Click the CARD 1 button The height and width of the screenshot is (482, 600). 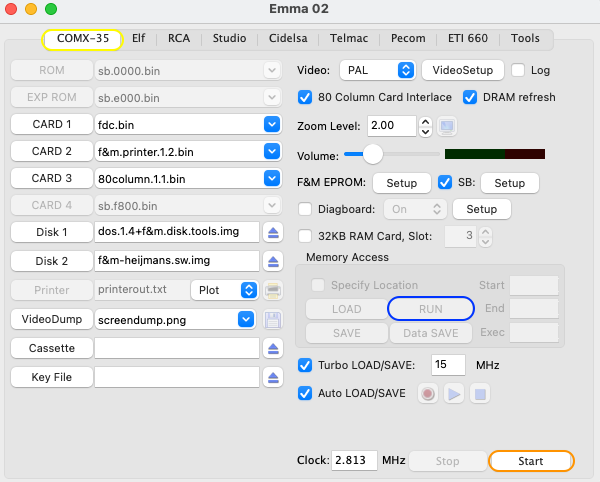tap(52, 124)
